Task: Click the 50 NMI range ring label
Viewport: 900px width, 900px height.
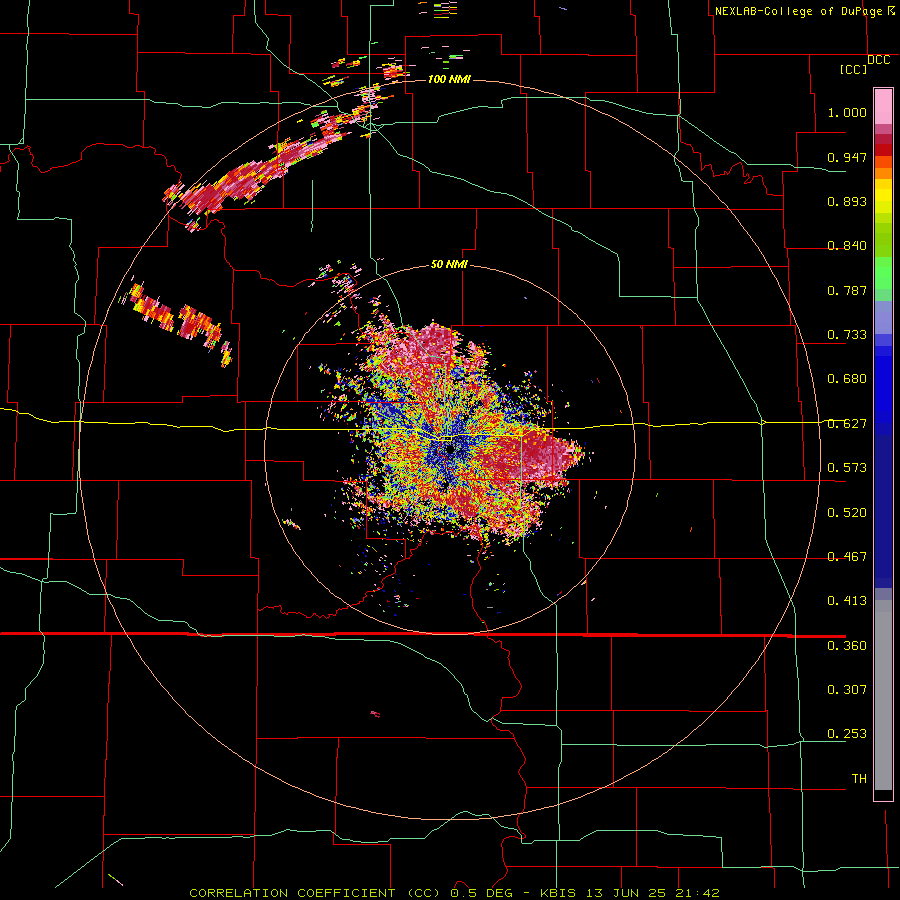Action: pos(449,264)
